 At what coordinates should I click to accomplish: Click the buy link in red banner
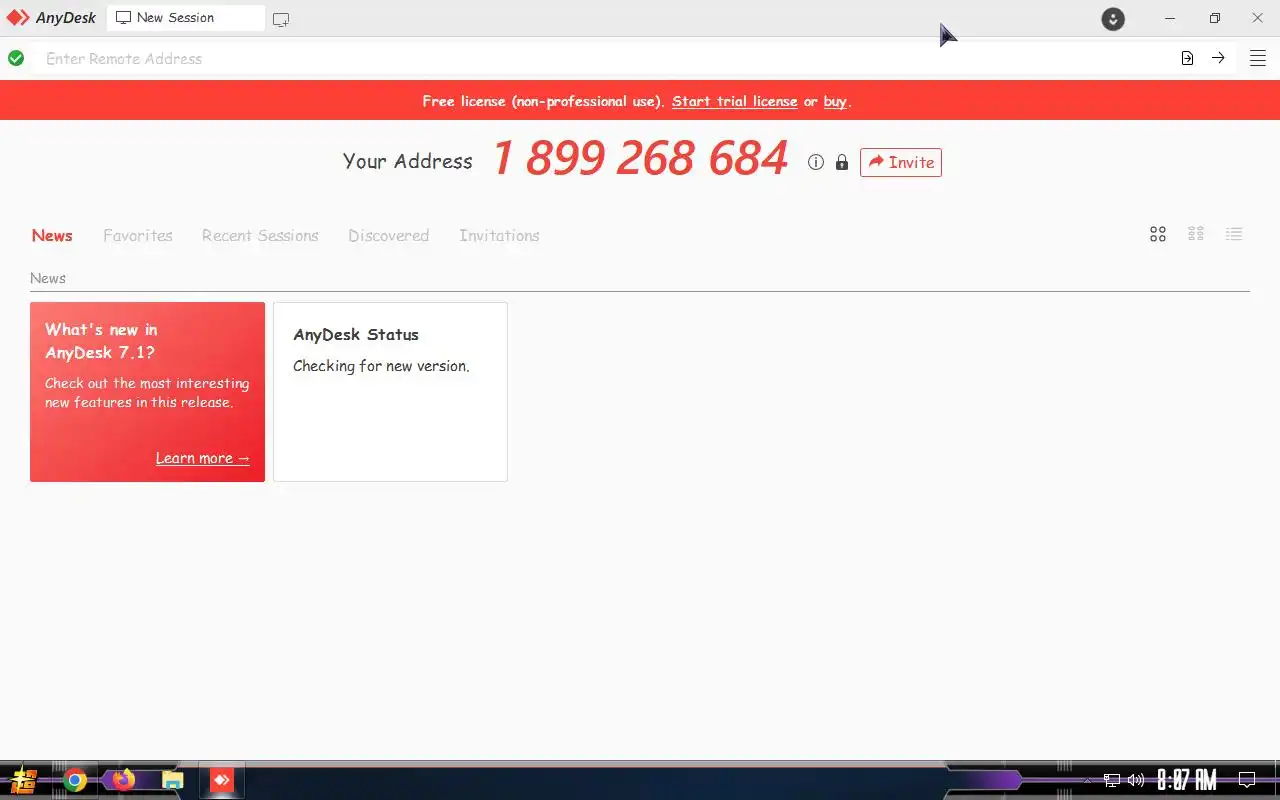tap(835, 101)
